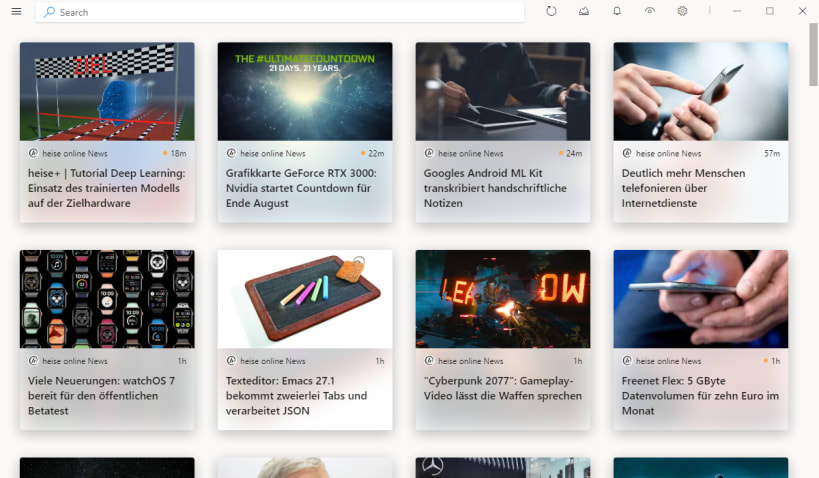Open 'Viele Neuerungen: watchOS 7' headline
819x478 pixels.
(101, 395)
